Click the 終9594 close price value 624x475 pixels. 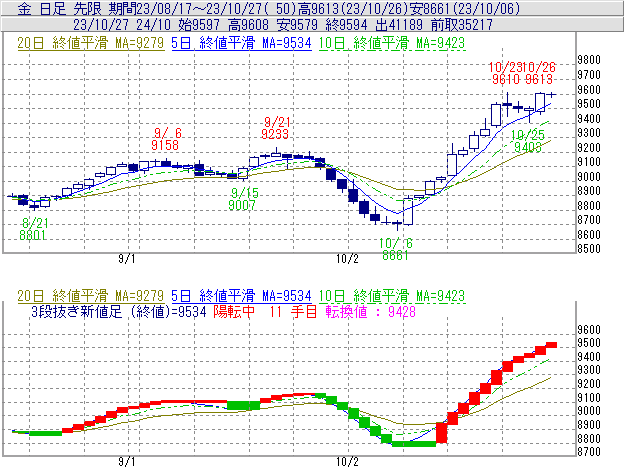(x=346, y=25)
